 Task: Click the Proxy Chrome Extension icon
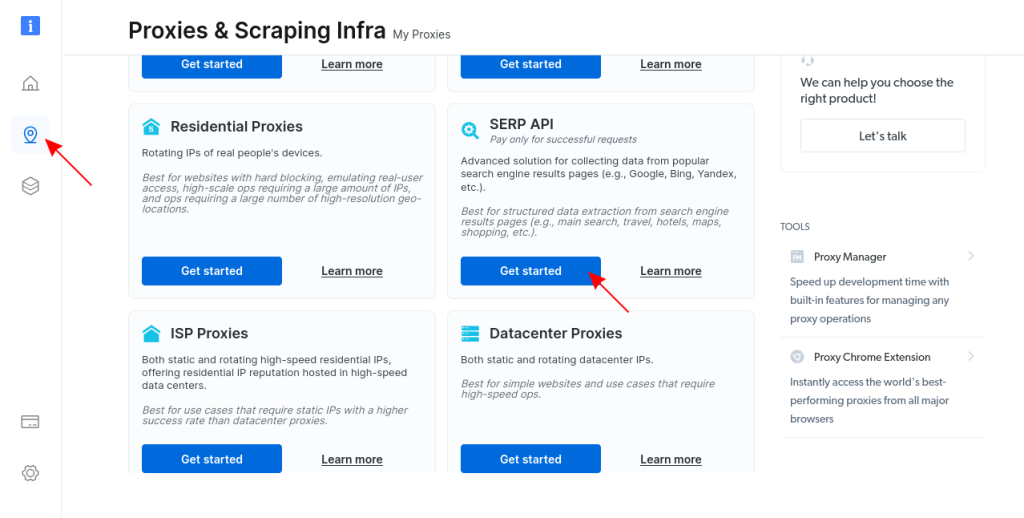(x=797, y=357)
